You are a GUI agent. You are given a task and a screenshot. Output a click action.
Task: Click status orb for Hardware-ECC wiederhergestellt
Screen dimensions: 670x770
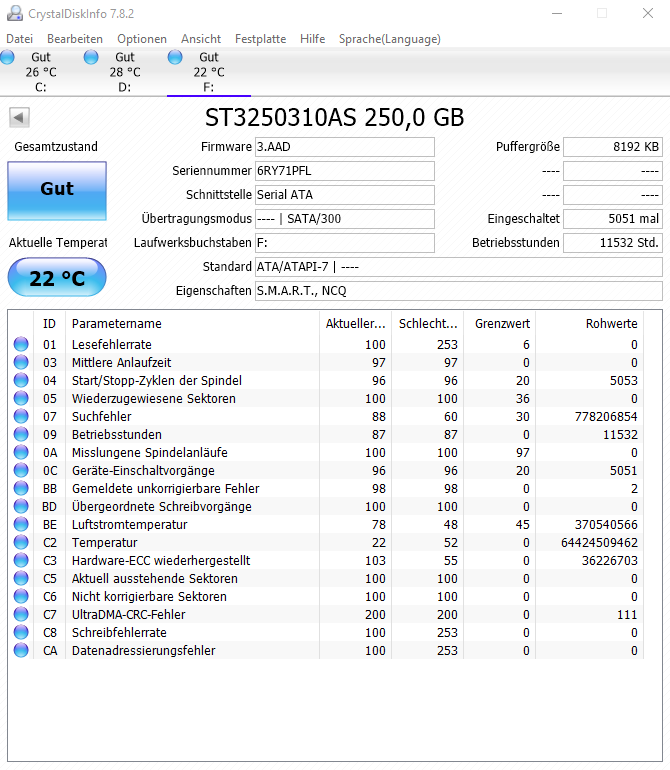point(21,560)
